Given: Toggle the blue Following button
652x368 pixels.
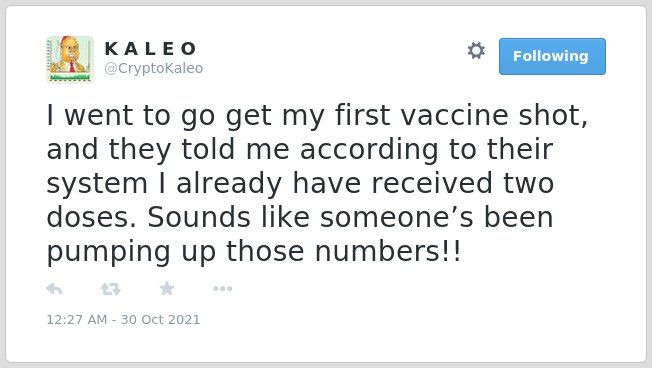Looking at the screenshot, I should click(552, 56).
